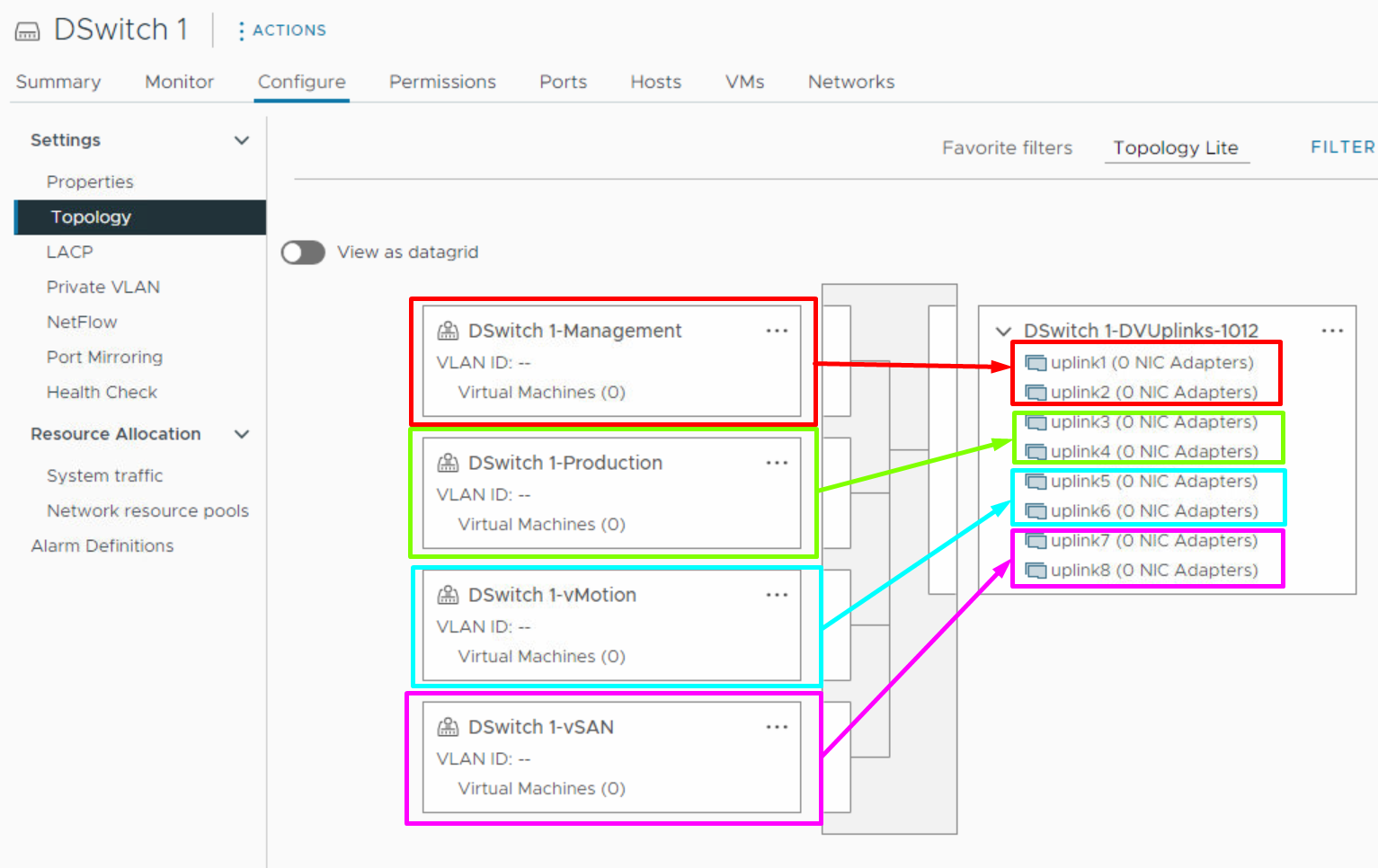Open the ellipsis menu on the DVUplinks panel
Viewport: 1378px width, 868px height.
[x=1332, y=331]
